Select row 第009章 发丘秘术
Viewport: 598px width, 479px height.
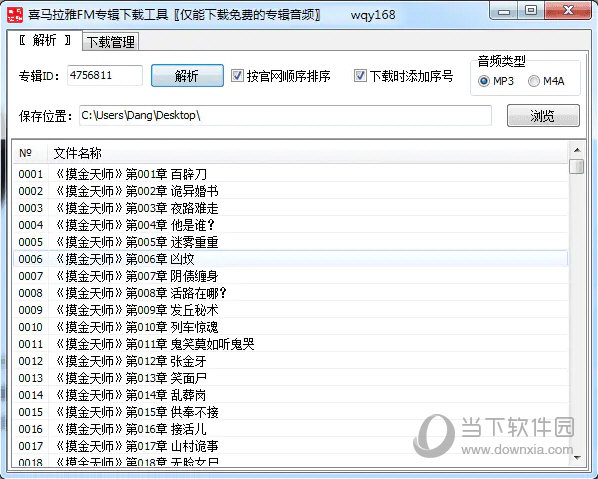click(291, 310)
